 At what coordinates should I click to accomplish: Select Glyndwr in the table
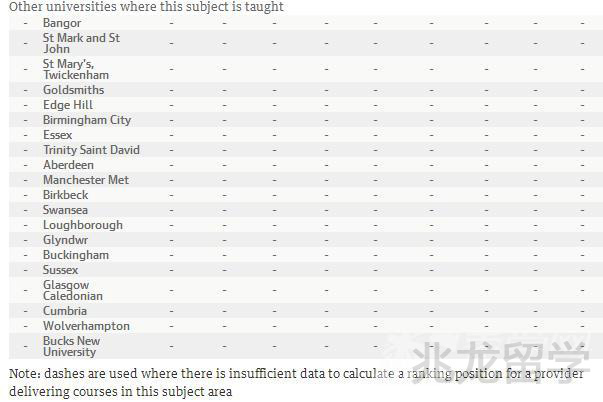pyautogui.click(x=65, y=240)
